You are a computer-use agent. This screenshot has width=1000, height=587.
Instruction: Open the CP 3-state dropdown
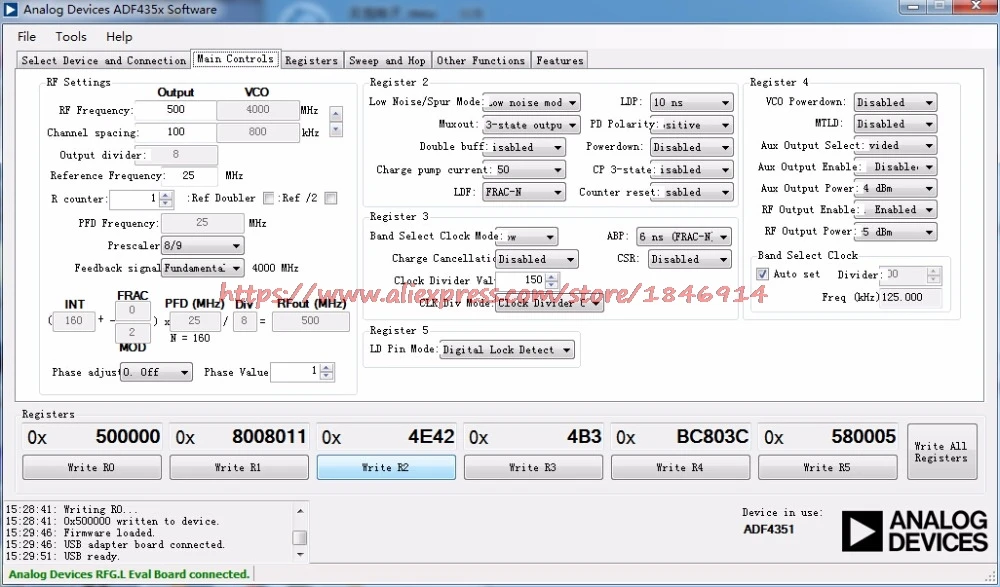(x=692, y=170)
